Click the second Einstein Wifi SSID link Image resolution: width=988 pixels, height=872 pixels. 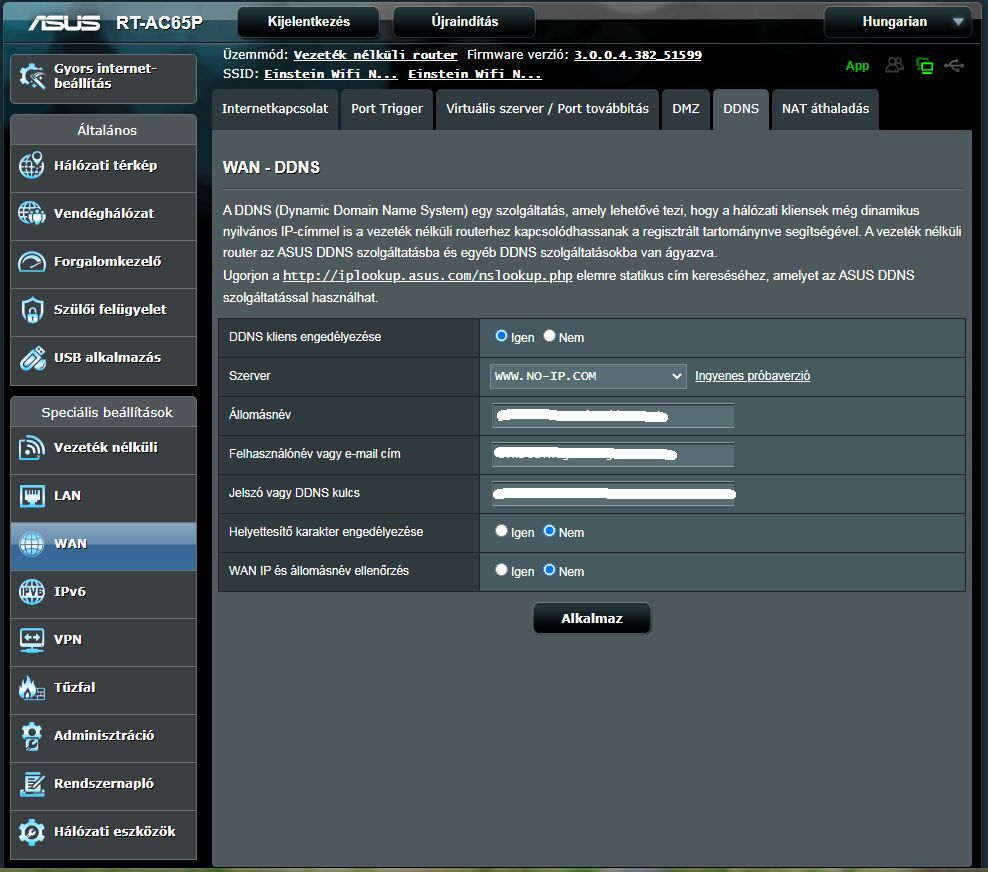point(474,74)
